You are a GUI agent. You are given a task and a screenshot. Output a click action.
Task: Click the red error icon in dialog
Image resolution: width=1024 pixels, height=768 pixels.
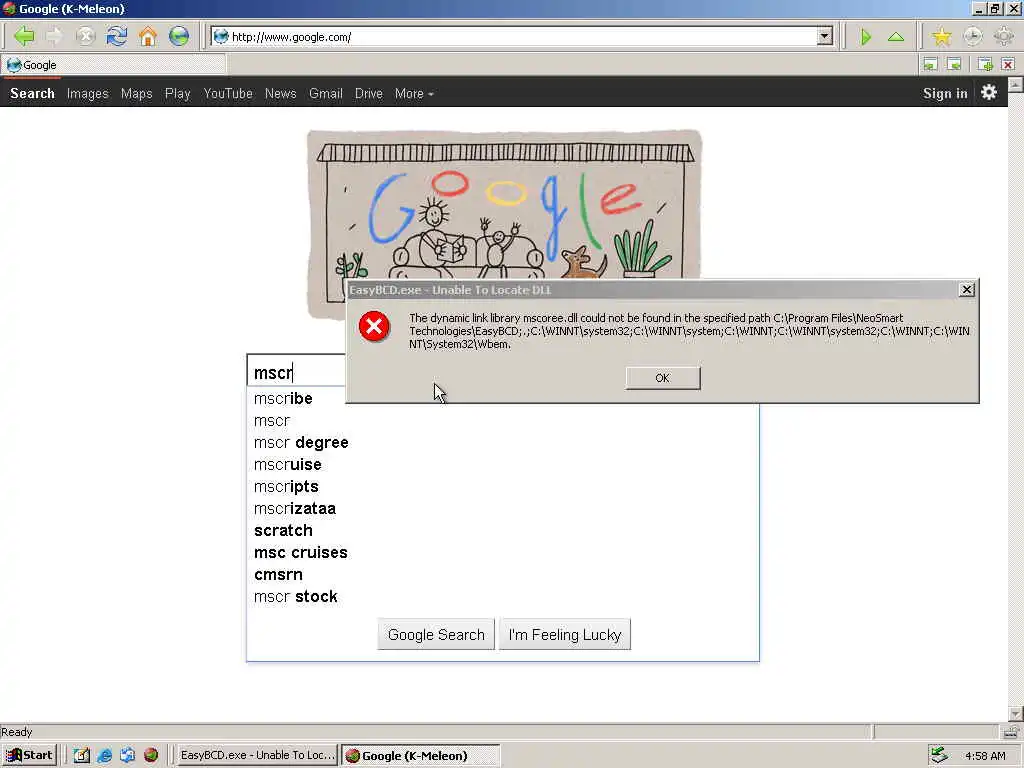point(374,326)
